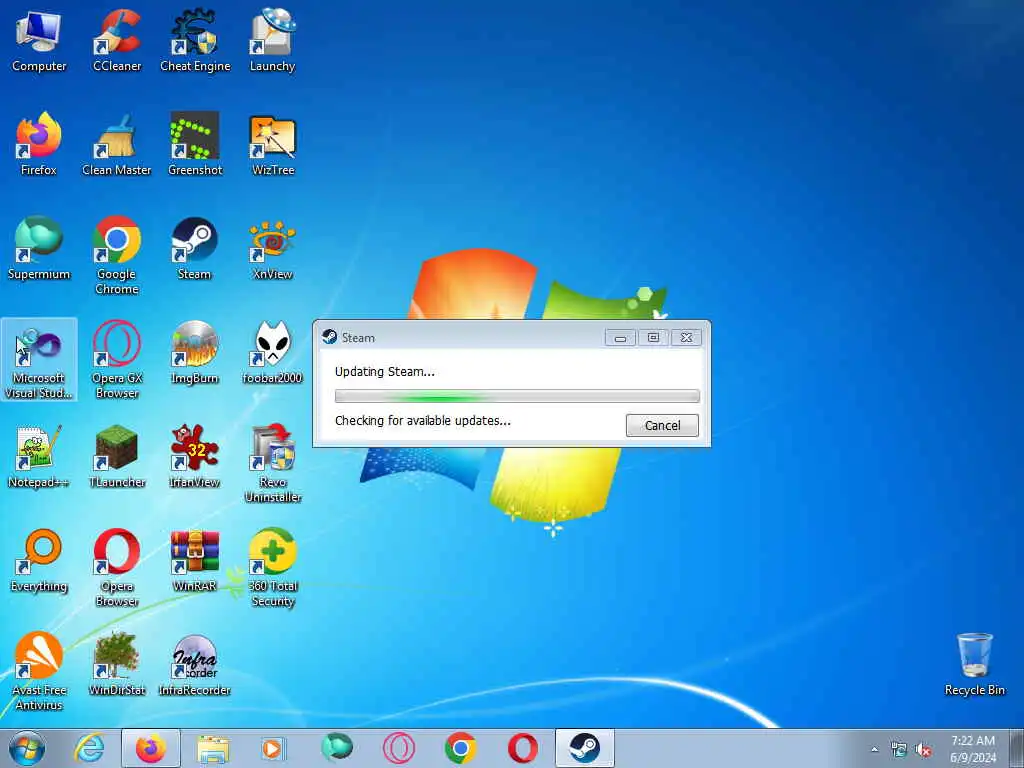Click the "Checking for available updates..." status
This screenshot has width=1024, height=768.
[423, 421]
